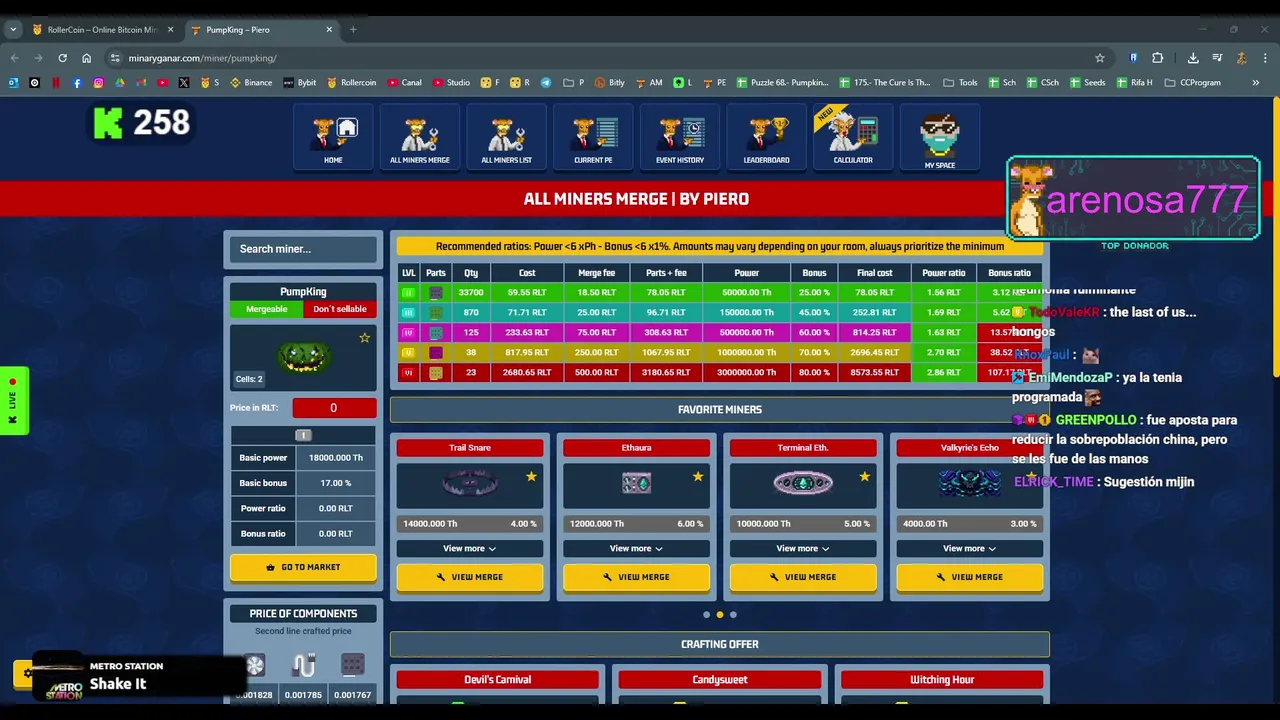Open the Binance bookmark
The height and width of the screenshot is (720, 1280).
[x=251, y=83]
